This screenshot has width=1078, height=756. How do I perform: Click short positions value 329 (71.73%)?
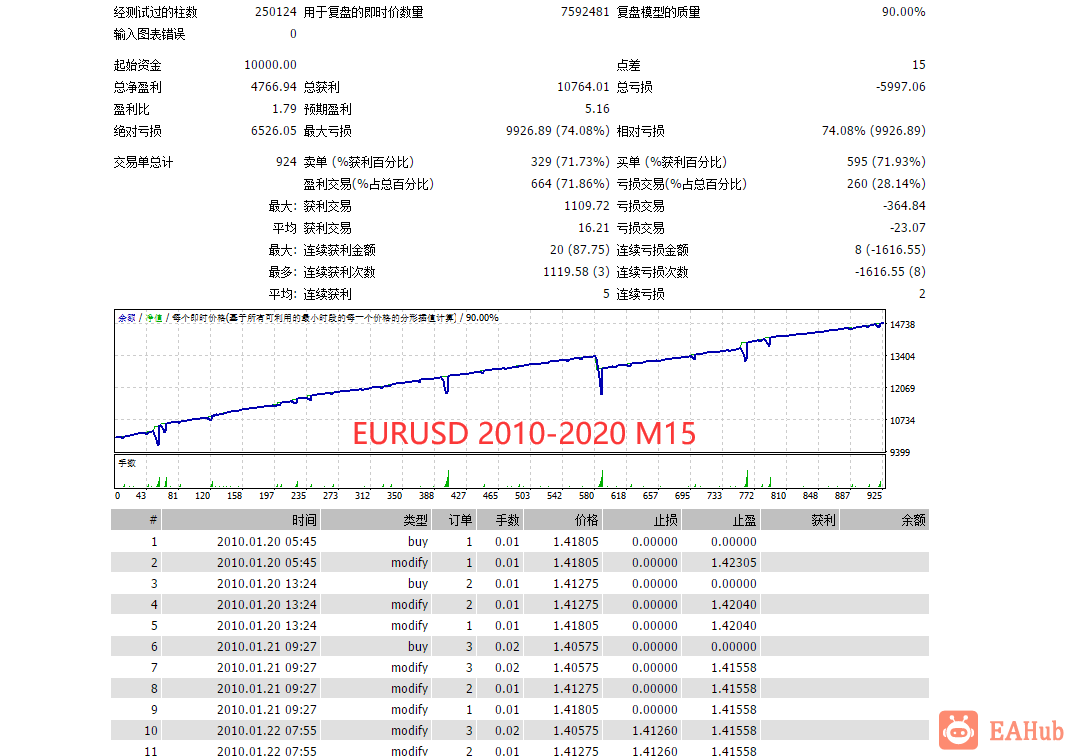tap(570, 162)
